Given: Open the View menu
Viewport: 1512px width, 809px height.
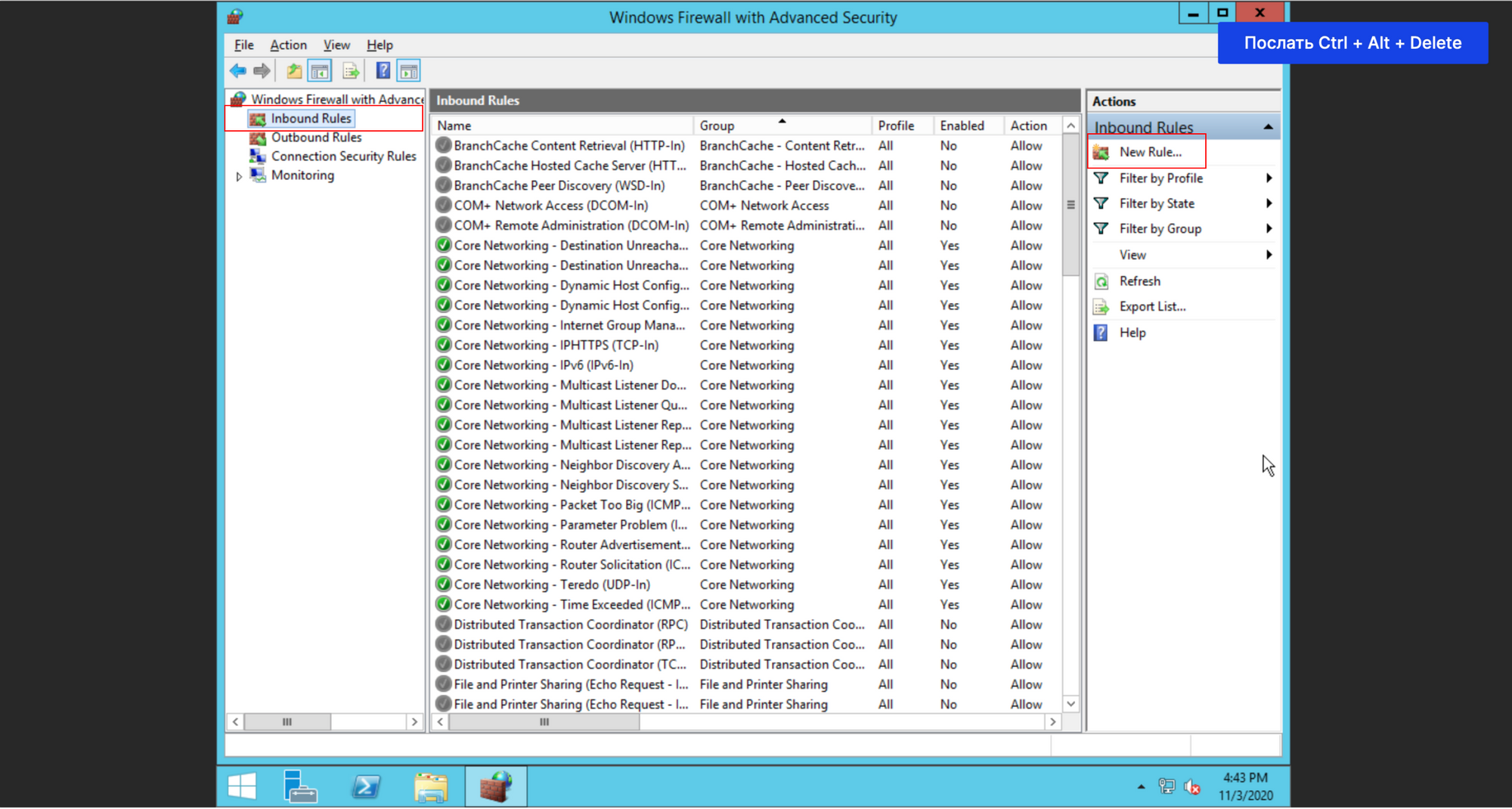Looking at the screenshot, I should pyautogui.click(x=336, y=45).
